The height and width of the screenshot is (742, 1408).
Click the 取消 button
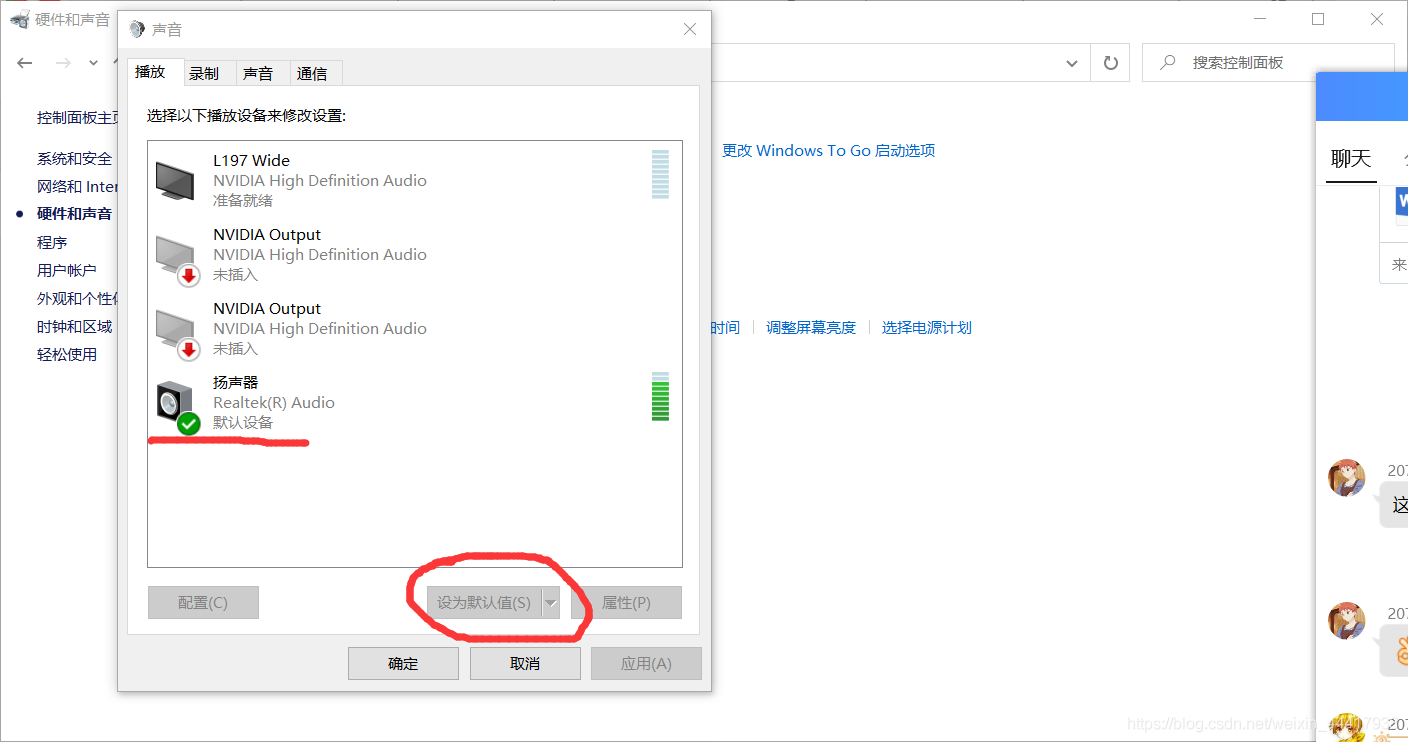click(x=525, y=664)
